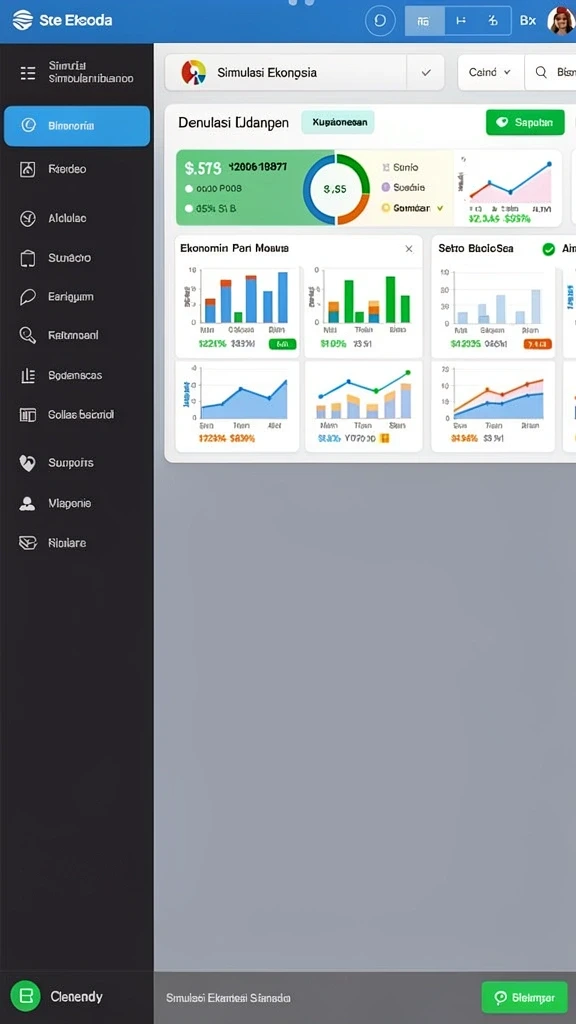The width and height of the screenshot is (576, 1024).
Task: Click the Bx item in top bar
Action: (x=528, y=20)
